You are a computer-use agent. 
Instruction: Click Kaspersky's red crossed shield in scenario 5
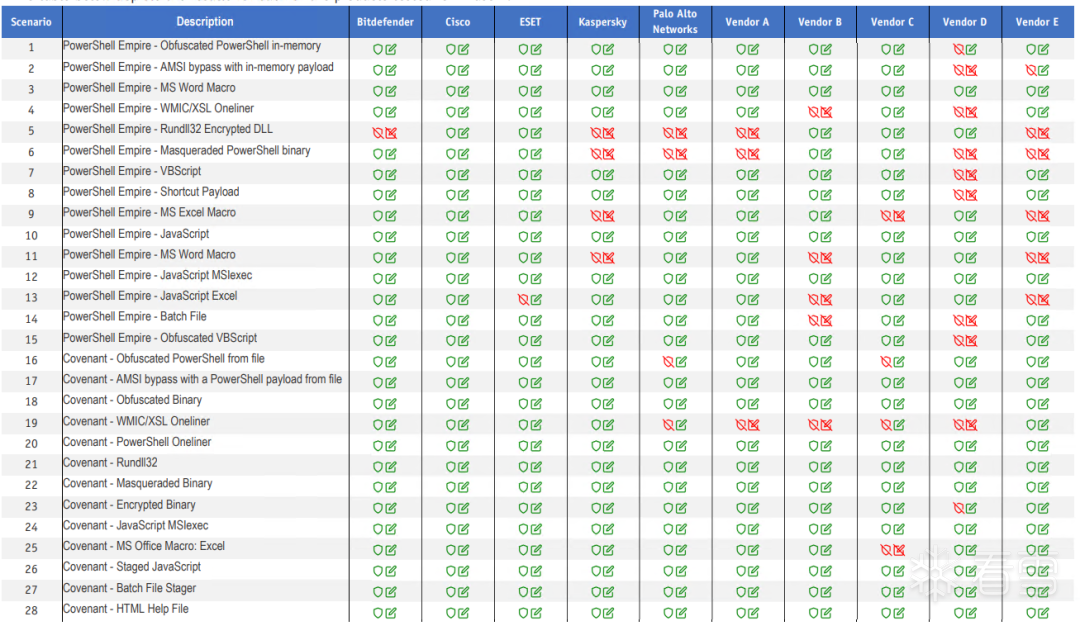(596, 133)
